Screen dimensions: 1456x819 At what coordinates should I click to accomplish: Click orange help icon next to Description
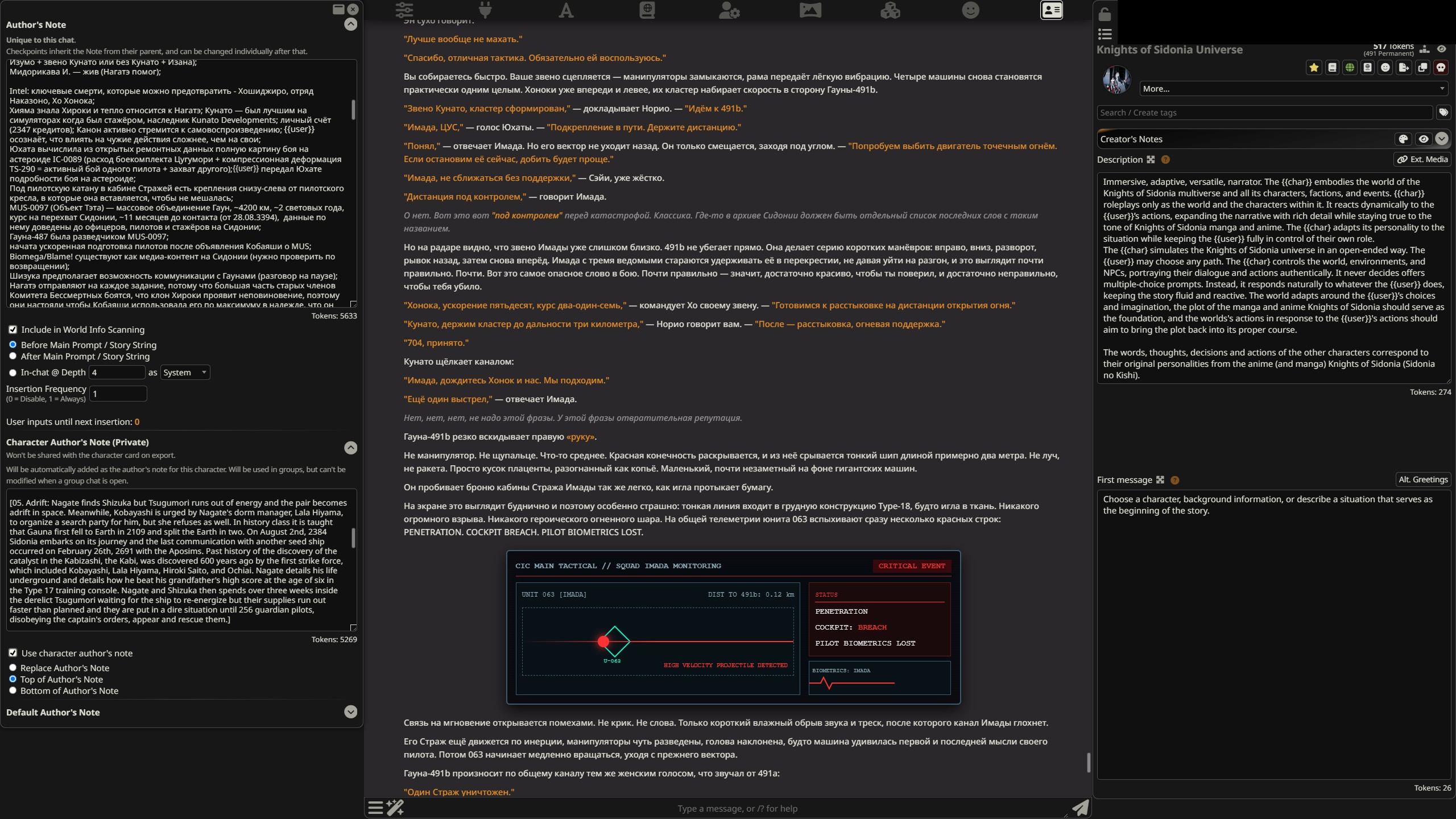[x=1165, y=160]
